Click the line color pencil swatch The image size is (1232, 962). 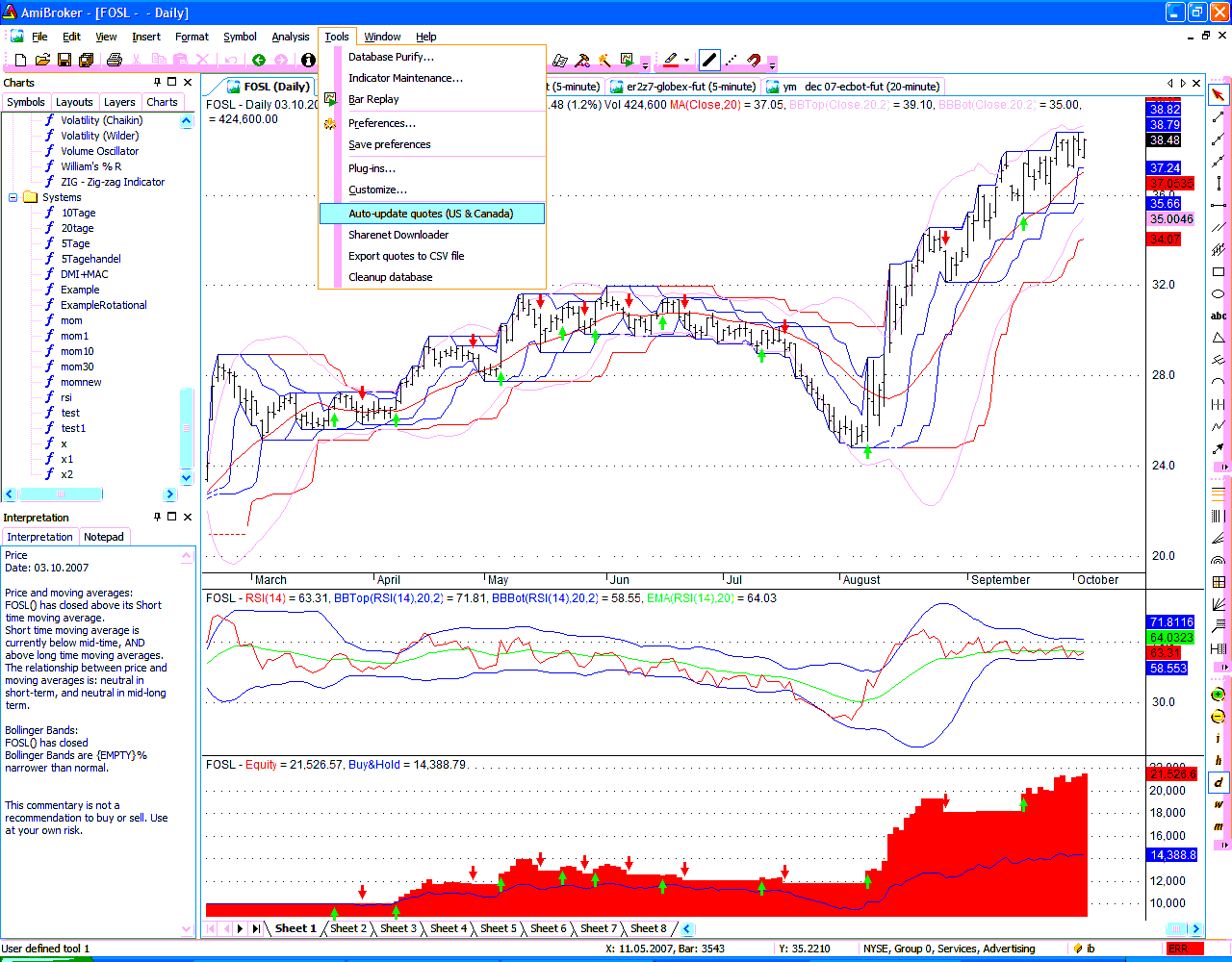pos(670,60)
